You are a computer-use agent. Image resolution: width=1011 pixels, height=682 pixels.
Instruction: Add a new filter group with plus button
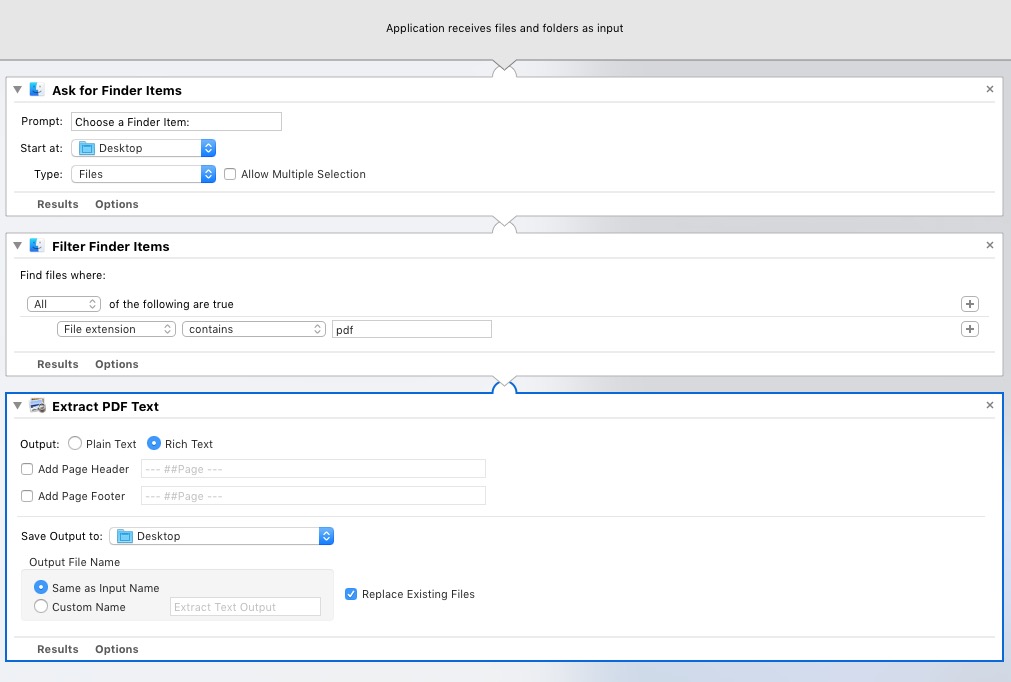click(969, 304)
